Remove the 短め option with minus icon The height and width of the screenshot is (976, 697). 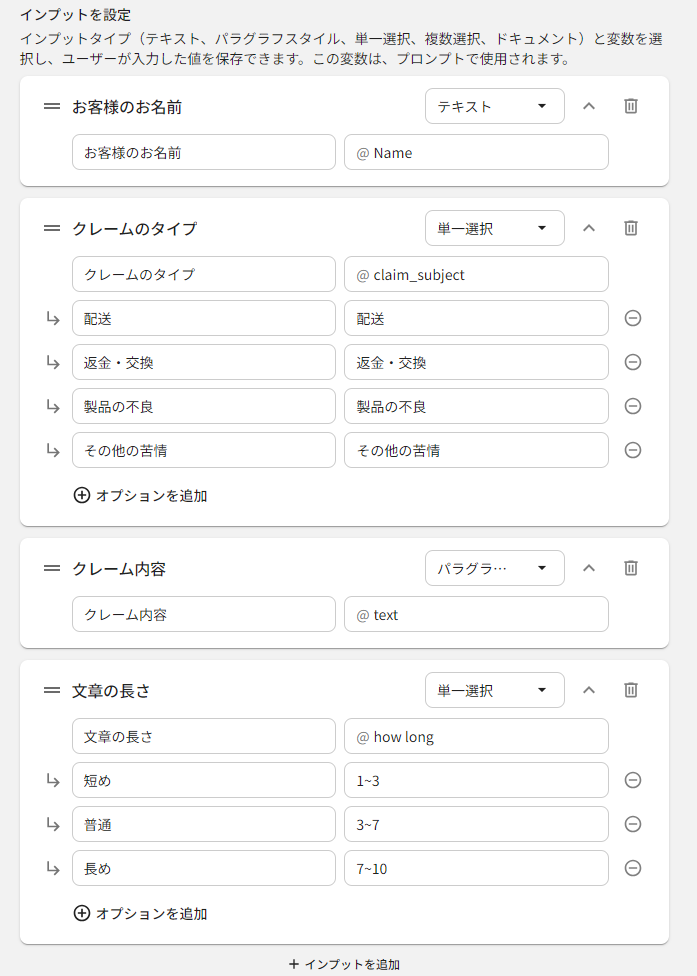tap(632, 780)
